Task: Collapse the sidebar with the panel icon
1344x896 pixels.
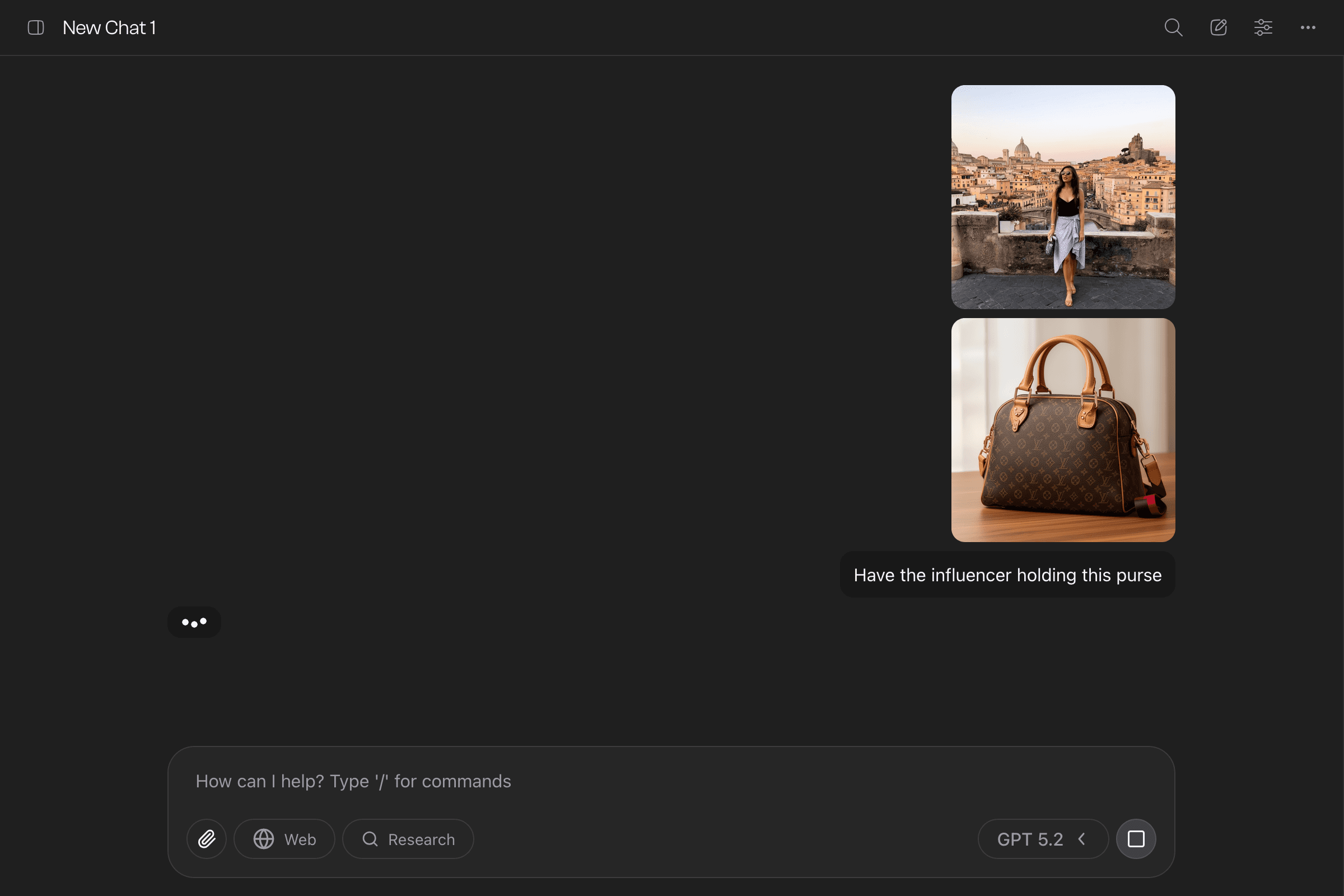Action: tap(35, 27)
